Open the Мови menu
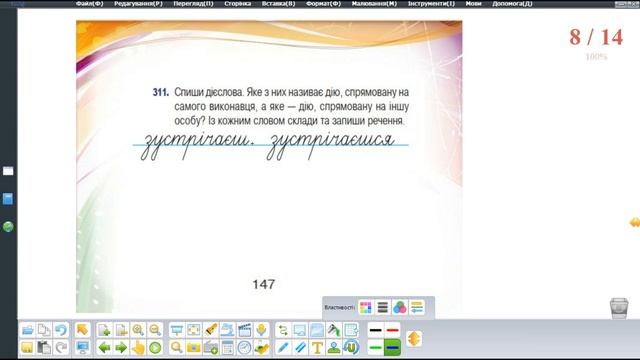 pos(473,4)
